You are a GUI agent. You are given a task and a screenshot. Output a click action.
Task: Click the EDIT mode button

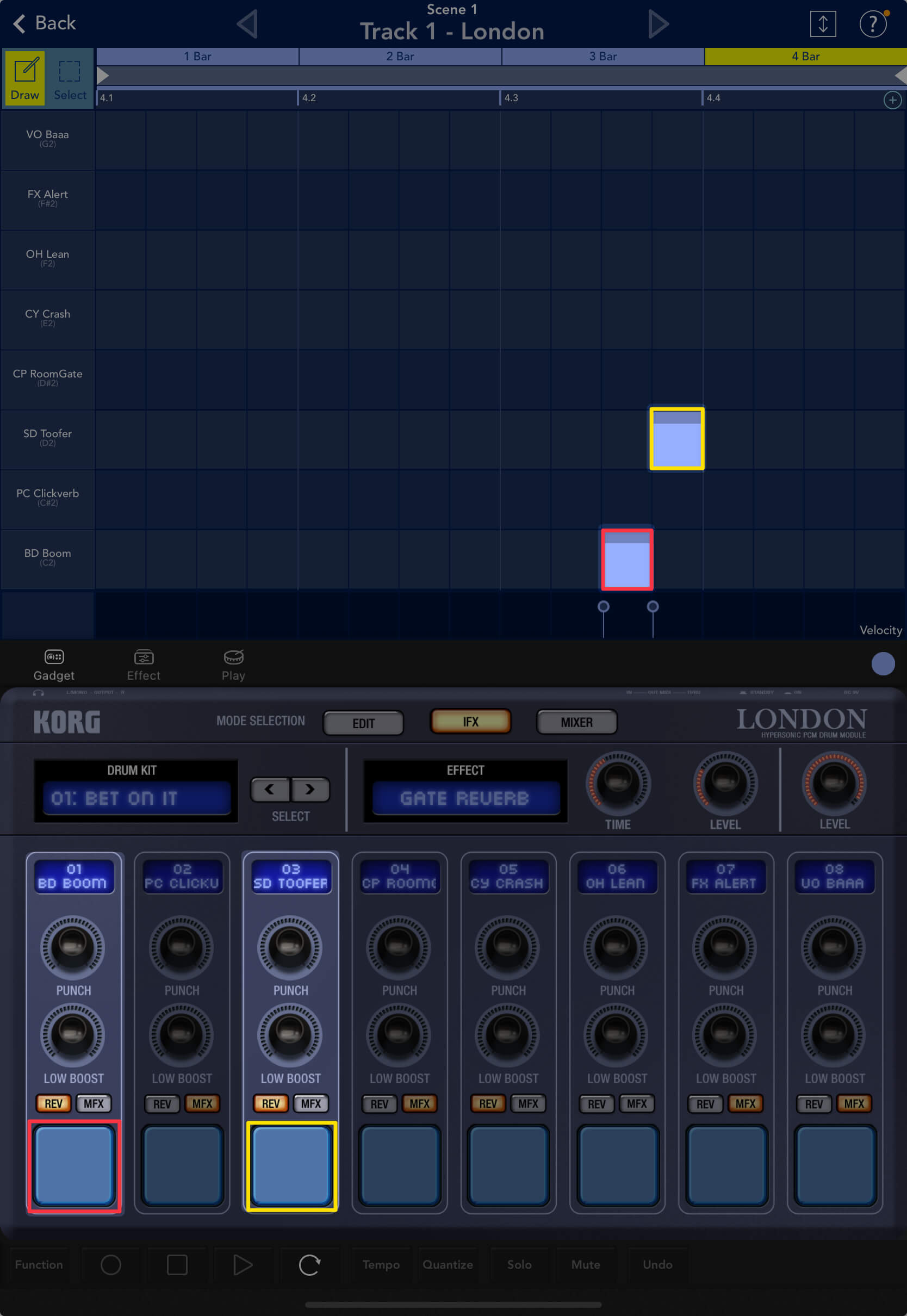pyautogui.click(x=363, y=723)
